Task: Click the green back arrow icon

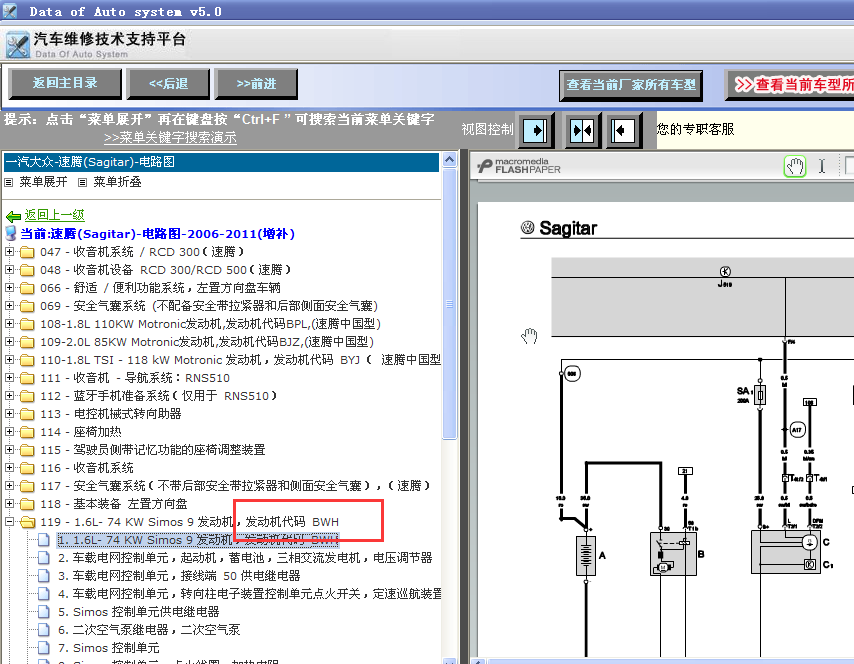Action: 13,216
